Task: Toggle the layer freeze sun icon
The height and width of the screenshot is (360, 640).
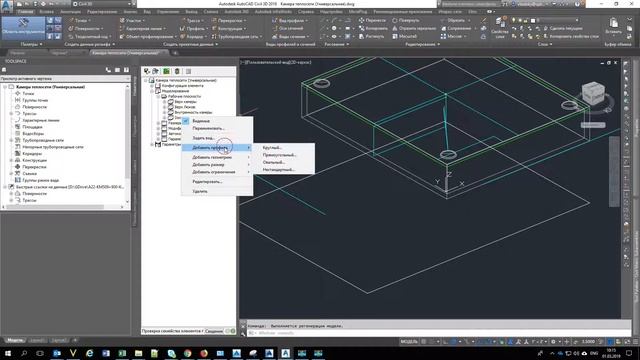Action: (x=520, y=20)
